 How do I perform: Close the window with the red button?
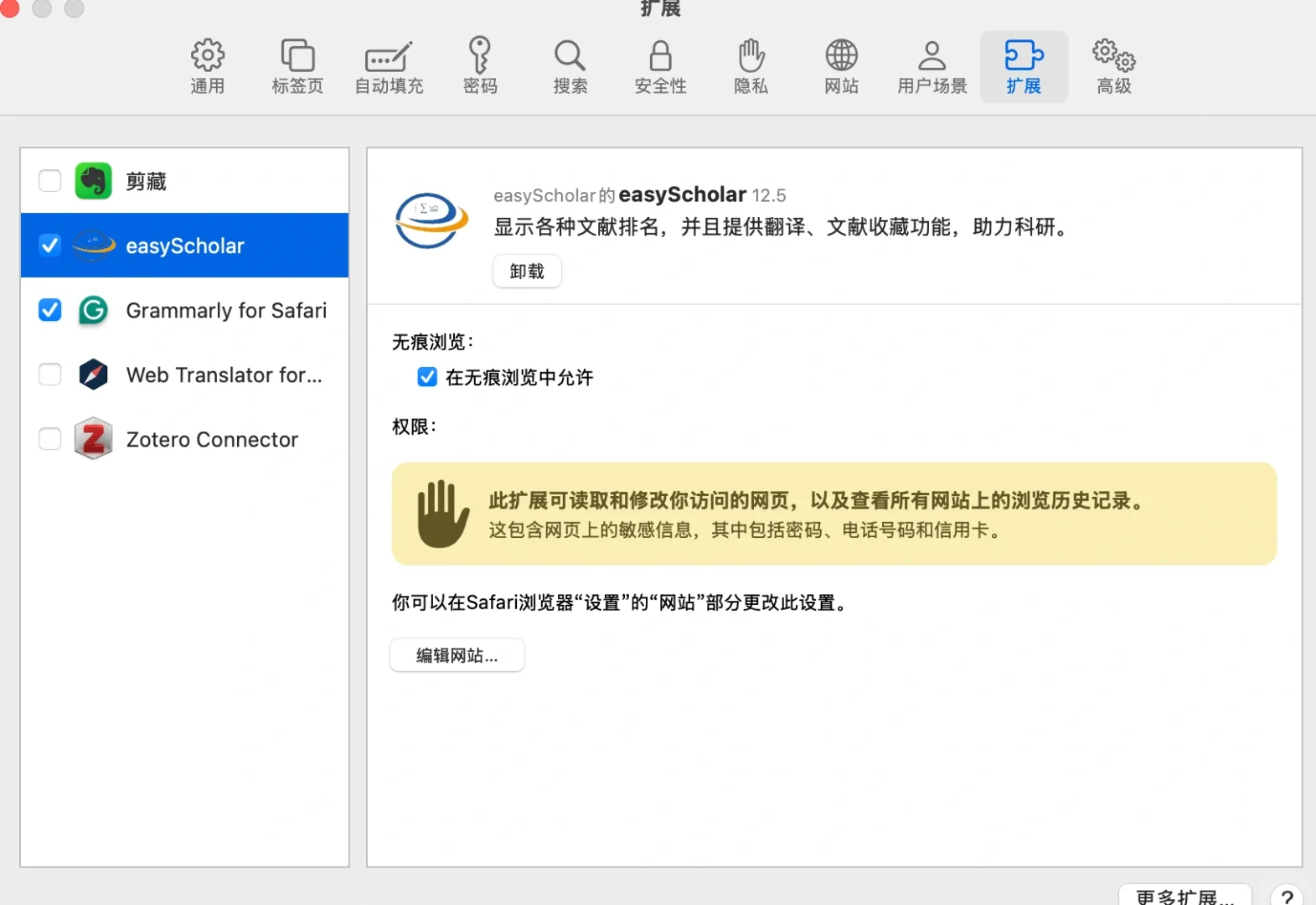pyautogui.click(x=9, y=8)
